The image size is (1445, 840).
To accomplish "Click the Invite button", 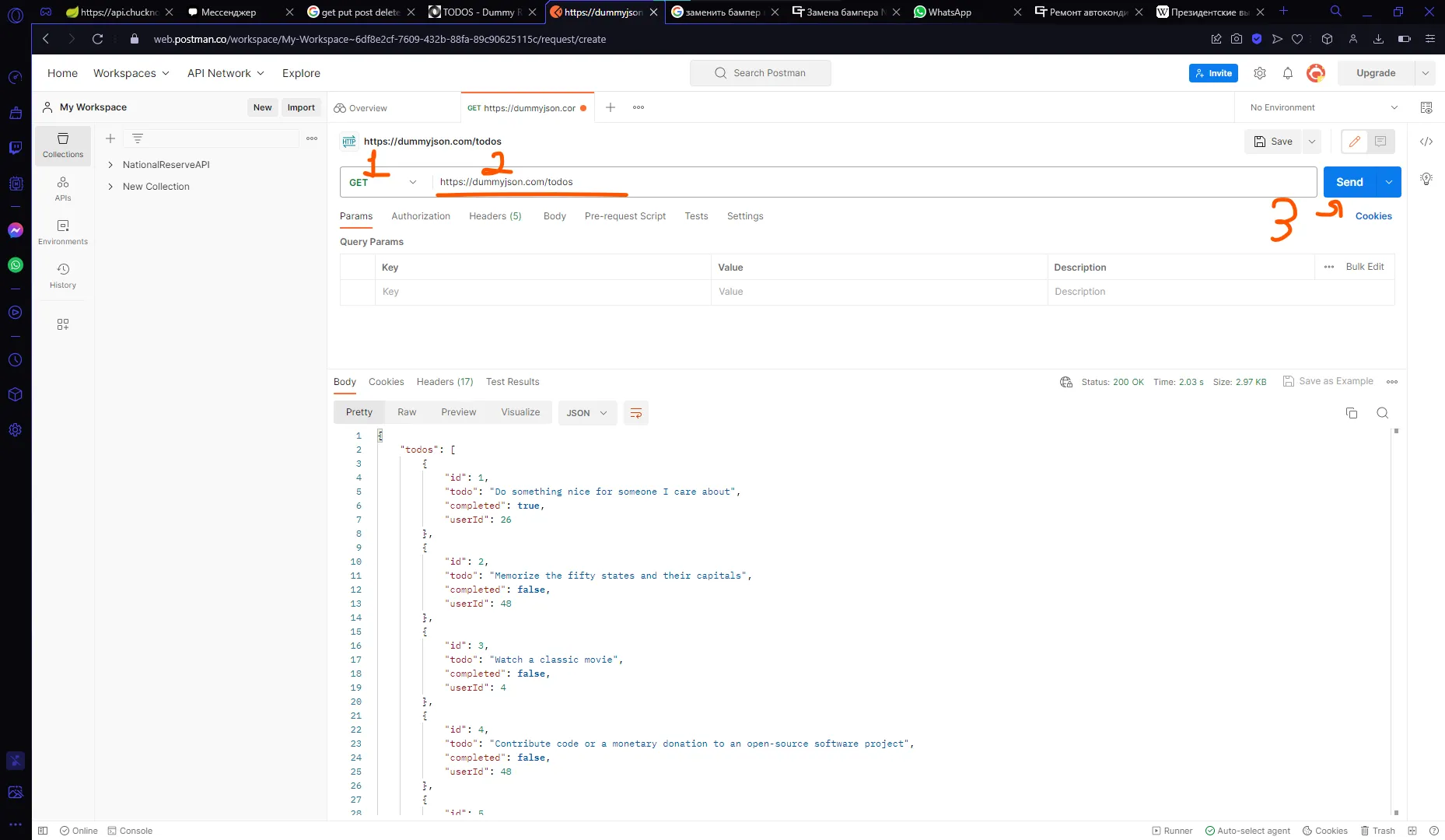I will [x=1213, y=73].
